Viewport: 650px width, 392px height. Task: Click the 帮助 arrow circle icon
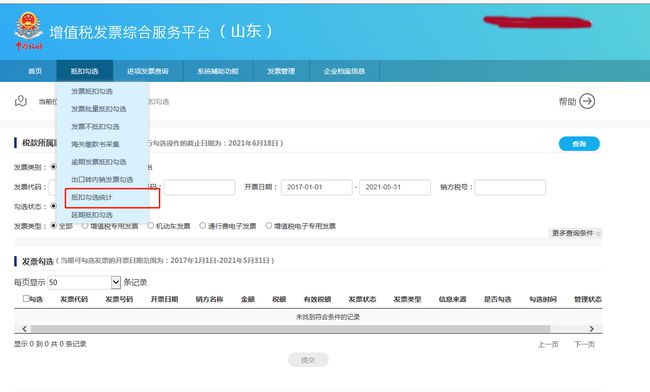[587, 101]
